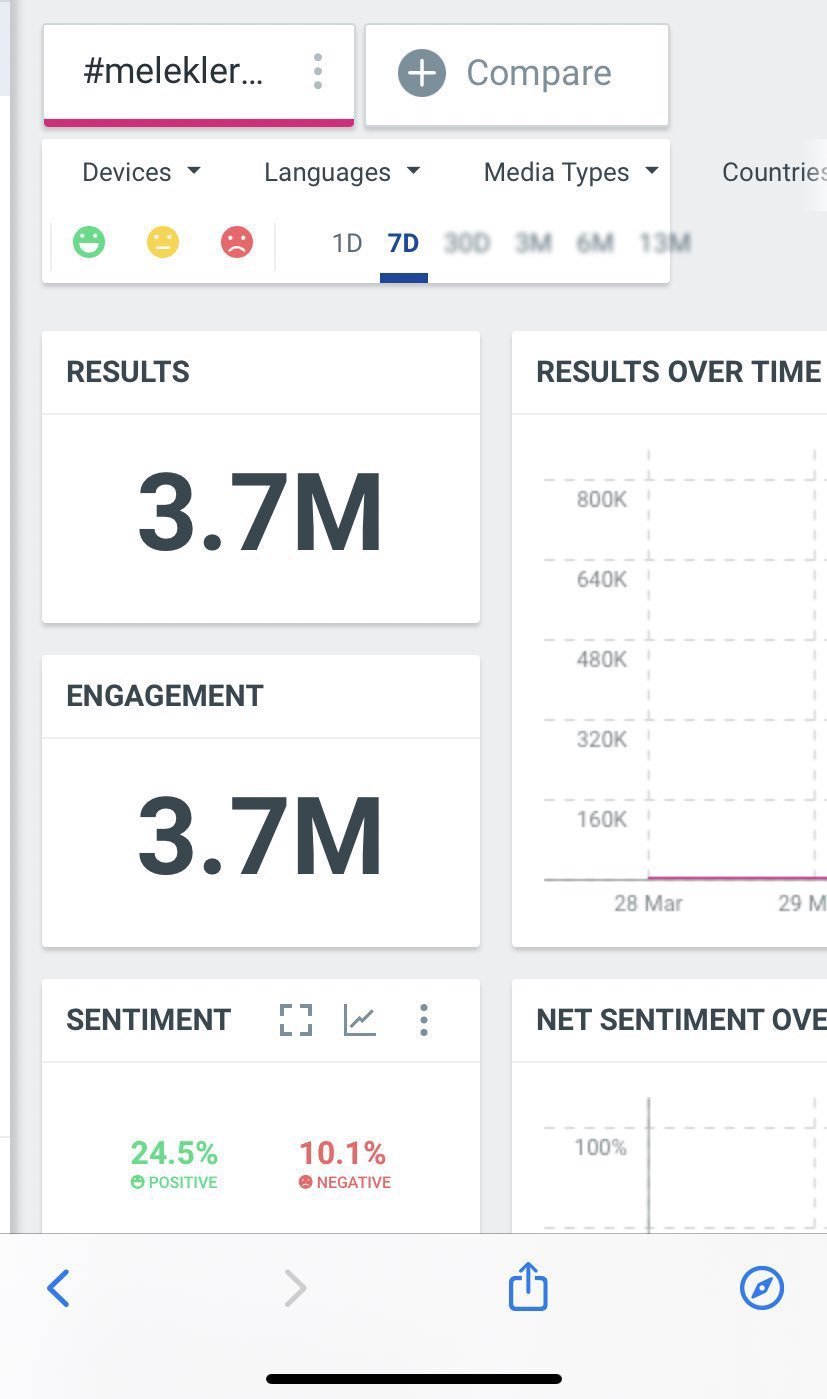
Task: Switch Sentiment card to line chart view
Action: [359, 1020]
